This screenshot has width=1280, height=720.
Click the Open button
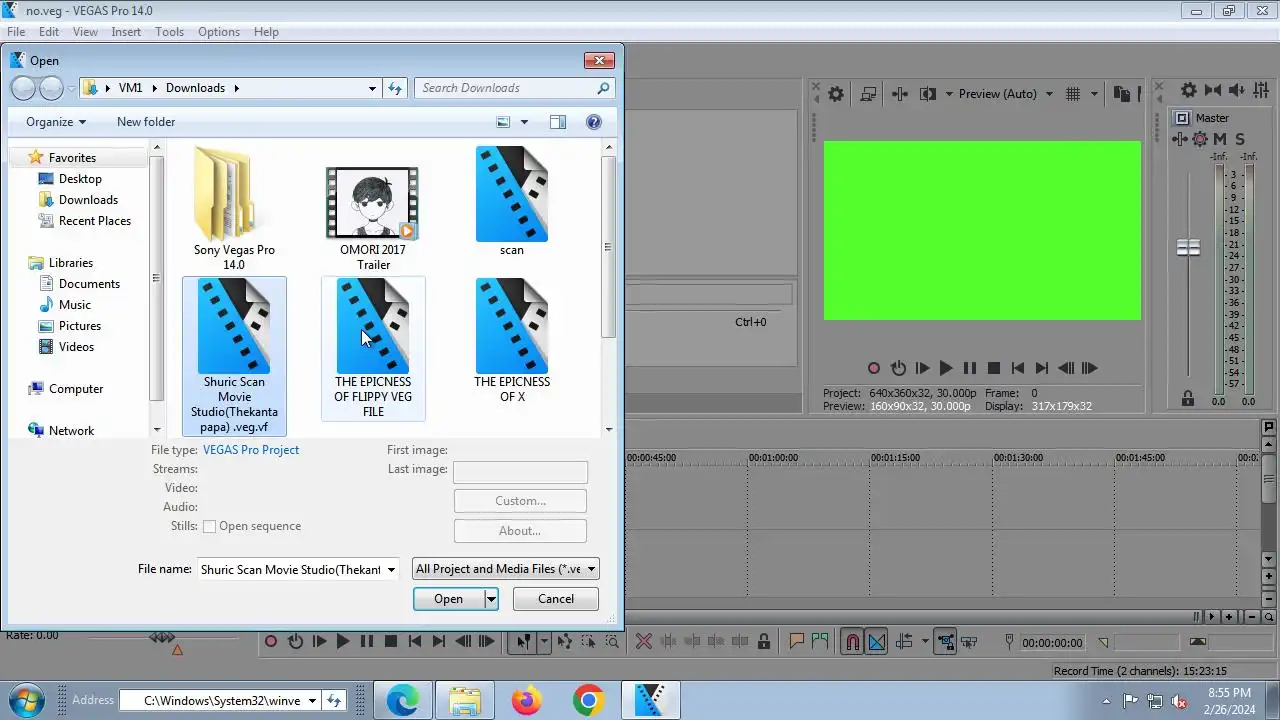448,599
